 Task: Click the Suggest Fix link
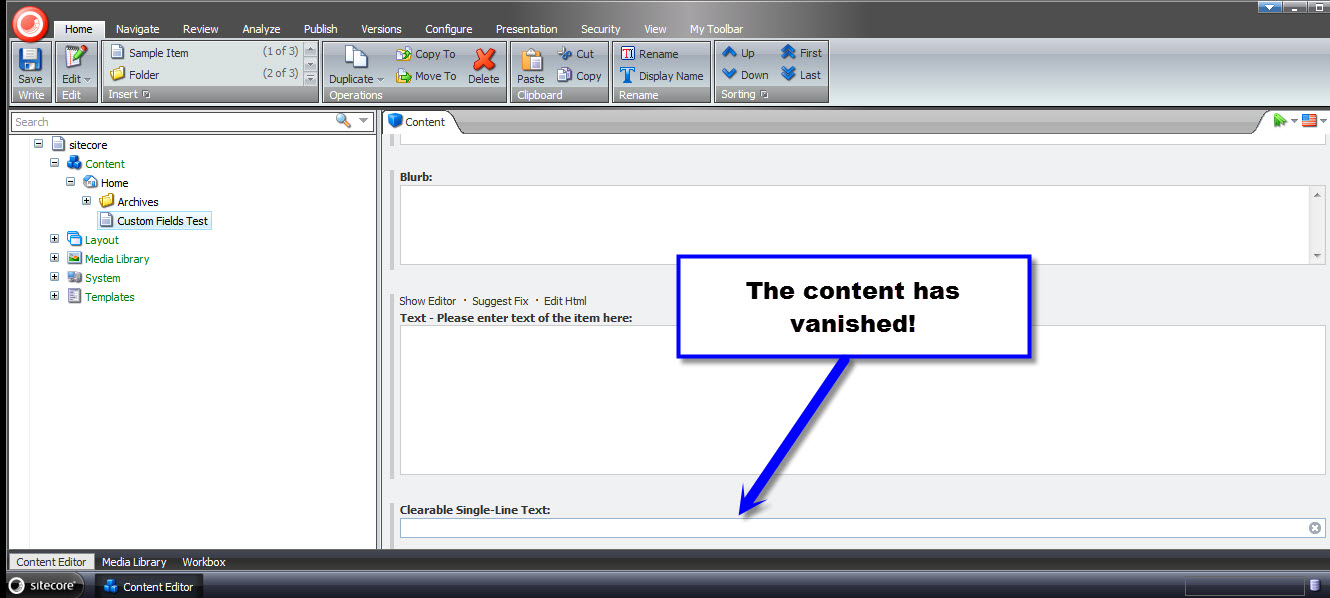[x=499, y=301]
